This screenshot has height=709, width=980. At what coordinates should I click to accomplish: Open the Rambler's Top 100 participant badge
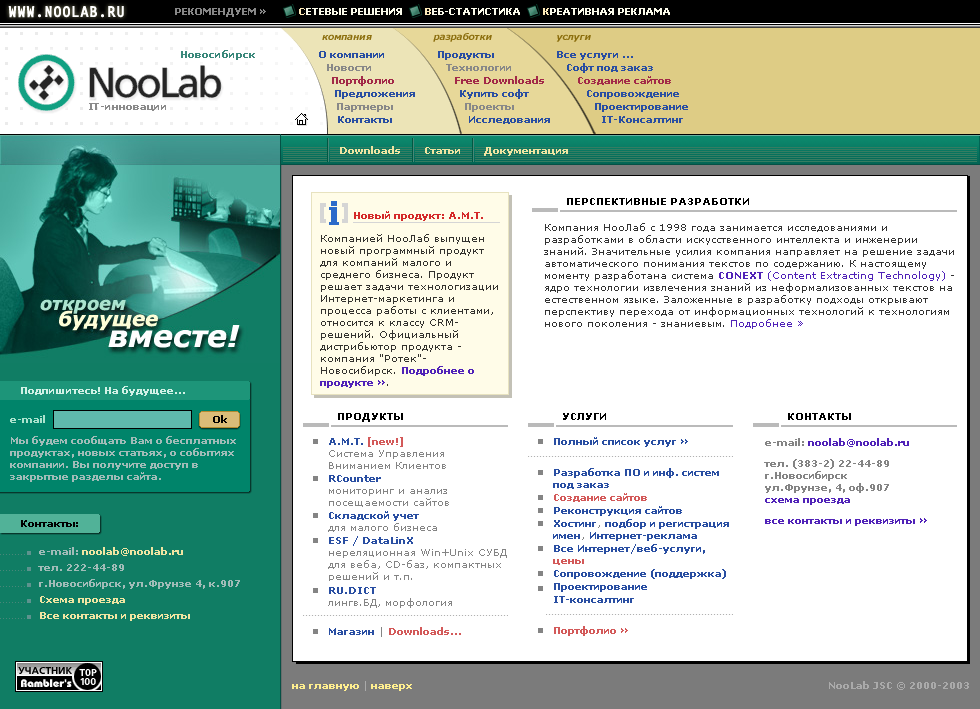[x=59, y=676]
